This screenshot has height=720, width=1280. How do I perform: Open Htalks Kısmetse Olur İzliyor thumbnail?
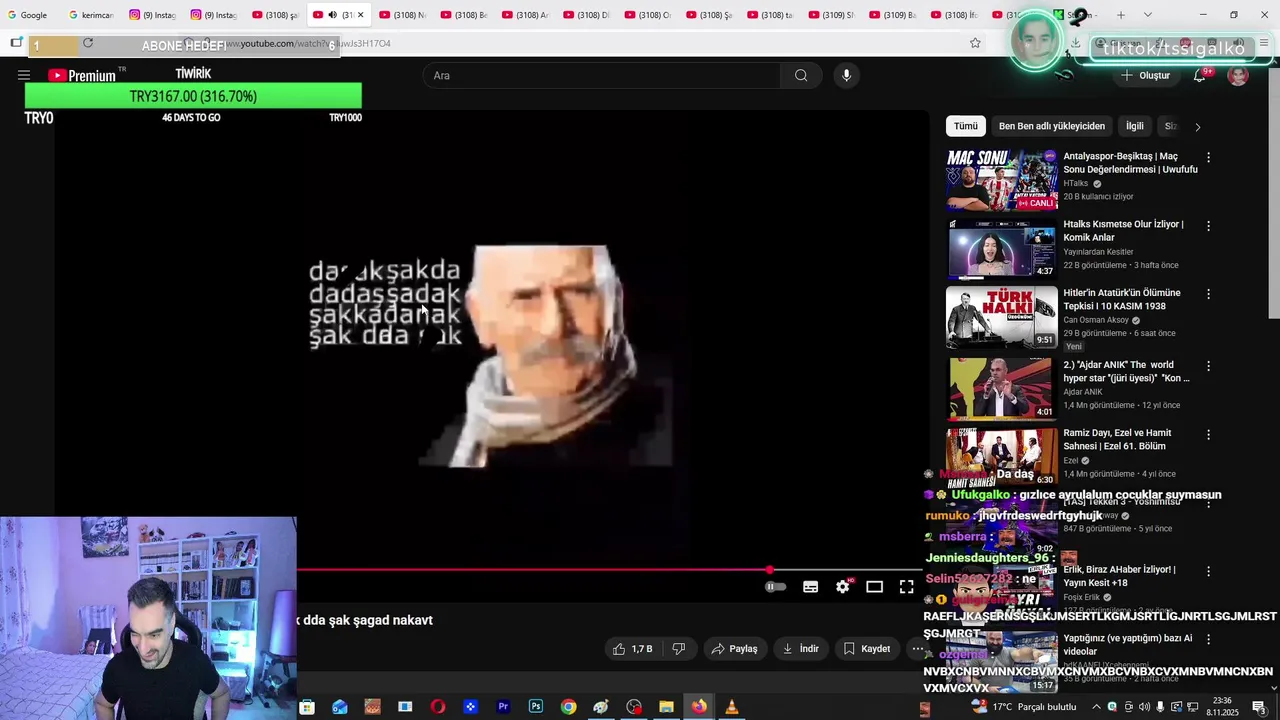coord(1002,249)
